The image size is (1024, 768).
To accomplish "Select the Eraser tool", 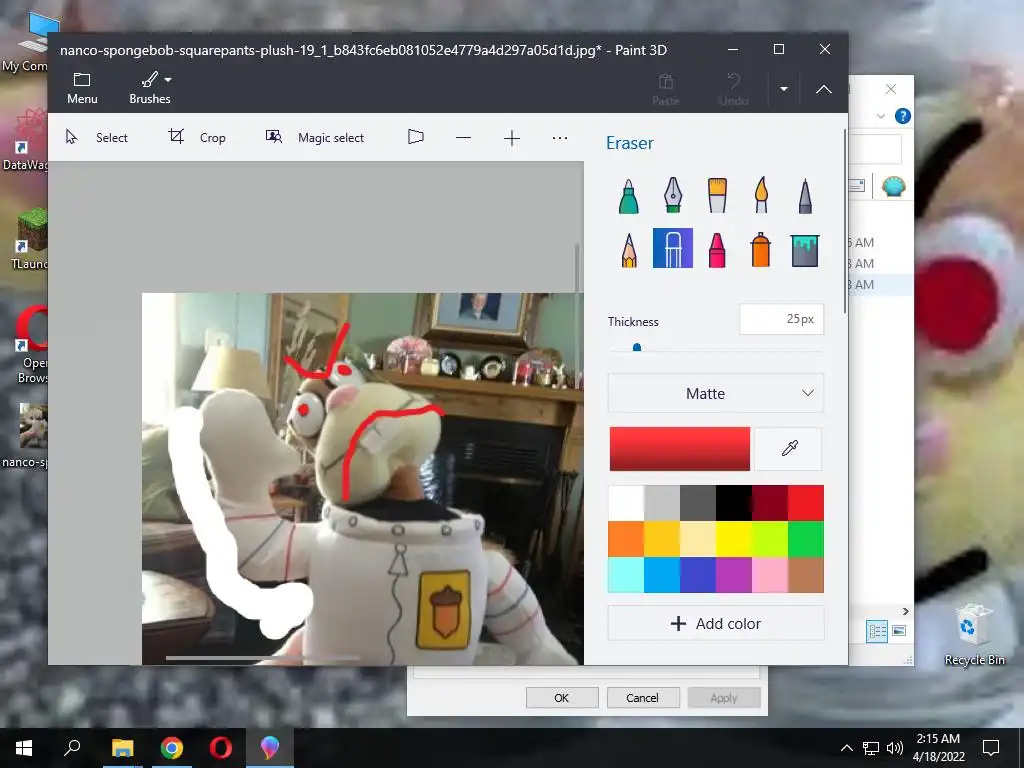I will point(673,248).
